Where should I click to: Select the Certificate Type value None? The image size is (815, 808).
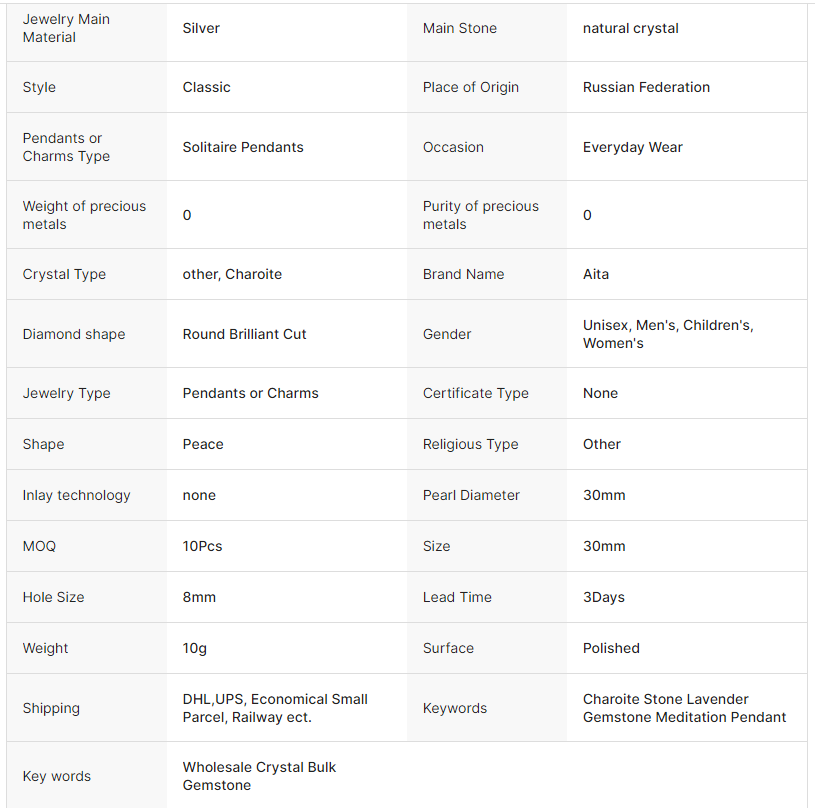click(x=600, y=393)
